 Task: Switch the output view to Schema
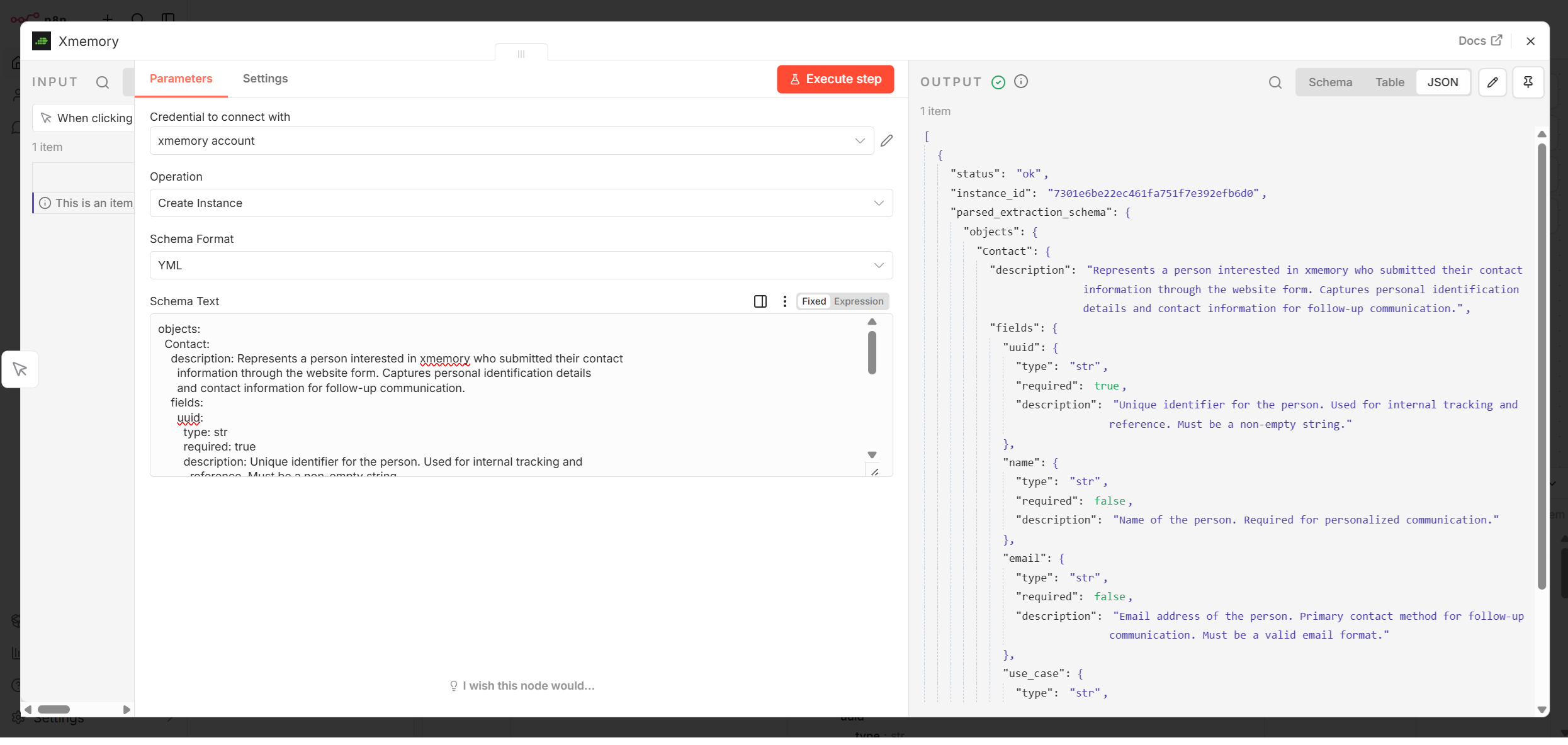(1331, 82)
